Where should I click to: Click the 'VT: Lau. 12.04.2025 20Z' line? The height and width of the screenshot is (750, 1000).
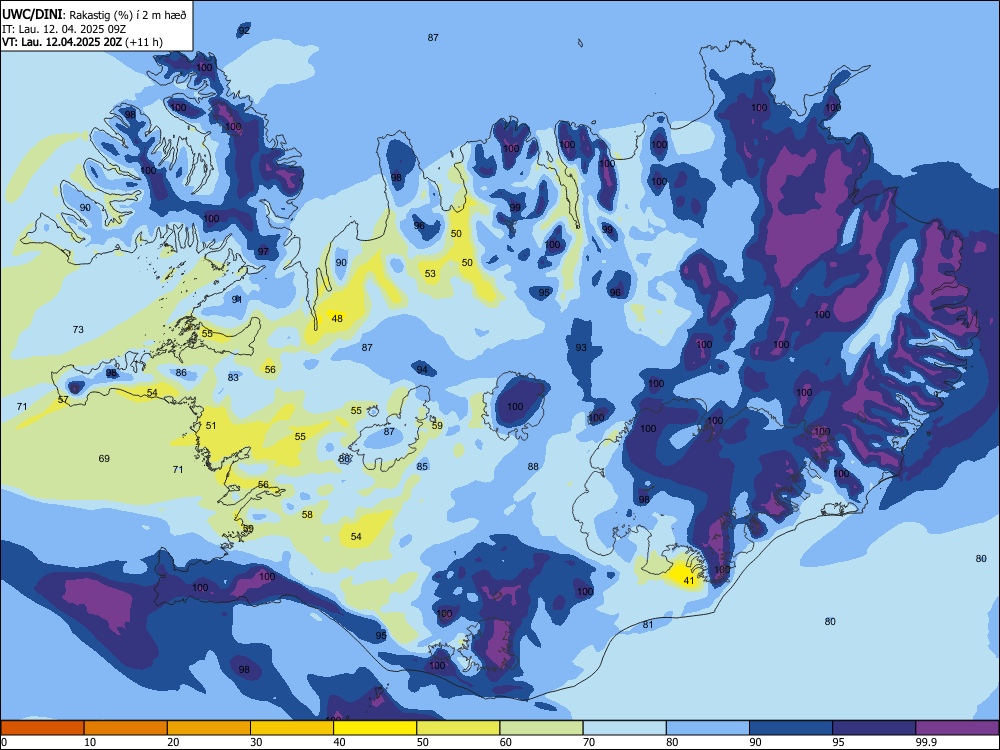(x=62, y=43)
